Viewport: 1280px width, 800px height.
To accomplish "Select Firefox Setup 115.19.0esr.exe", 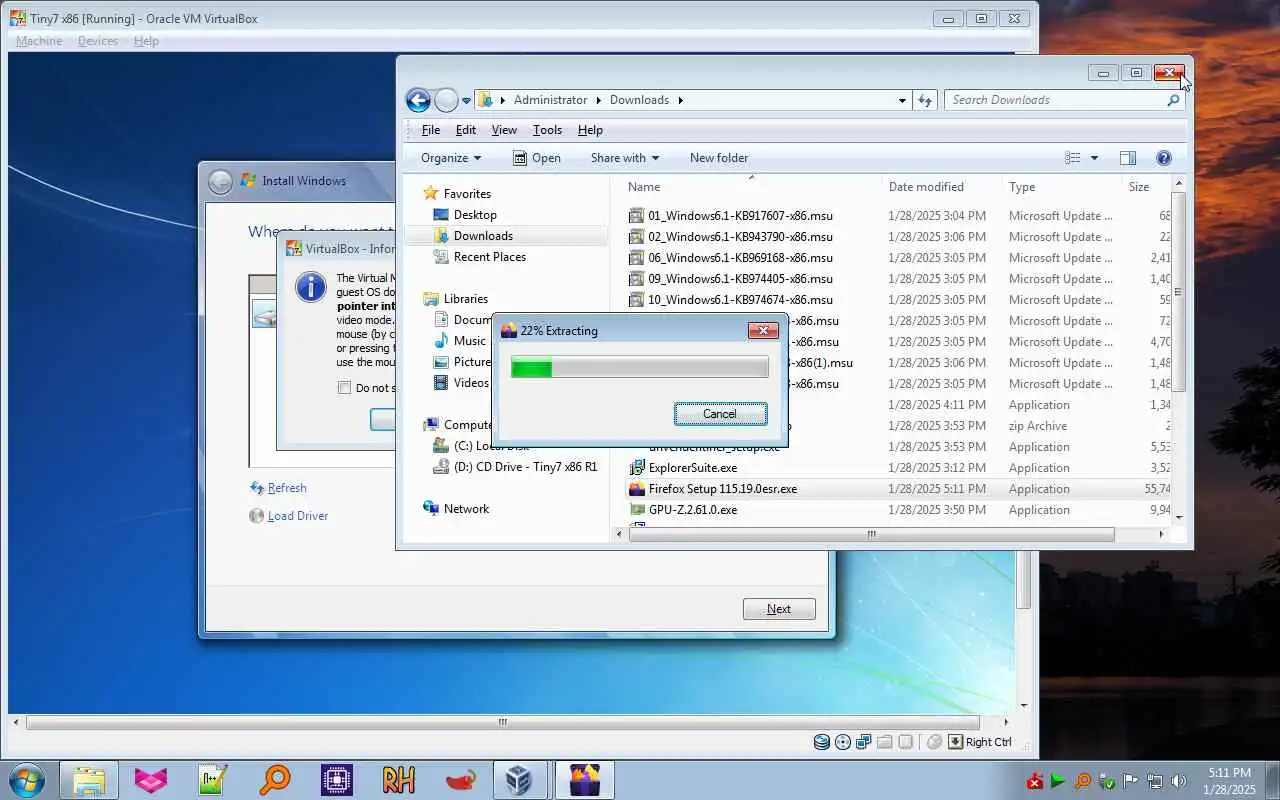I will [x=723, y=489].
